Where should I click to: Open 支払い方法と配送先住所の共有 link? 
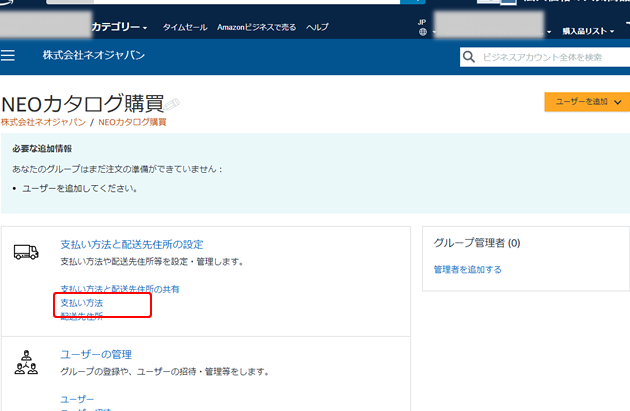click(x=120, y=289)
